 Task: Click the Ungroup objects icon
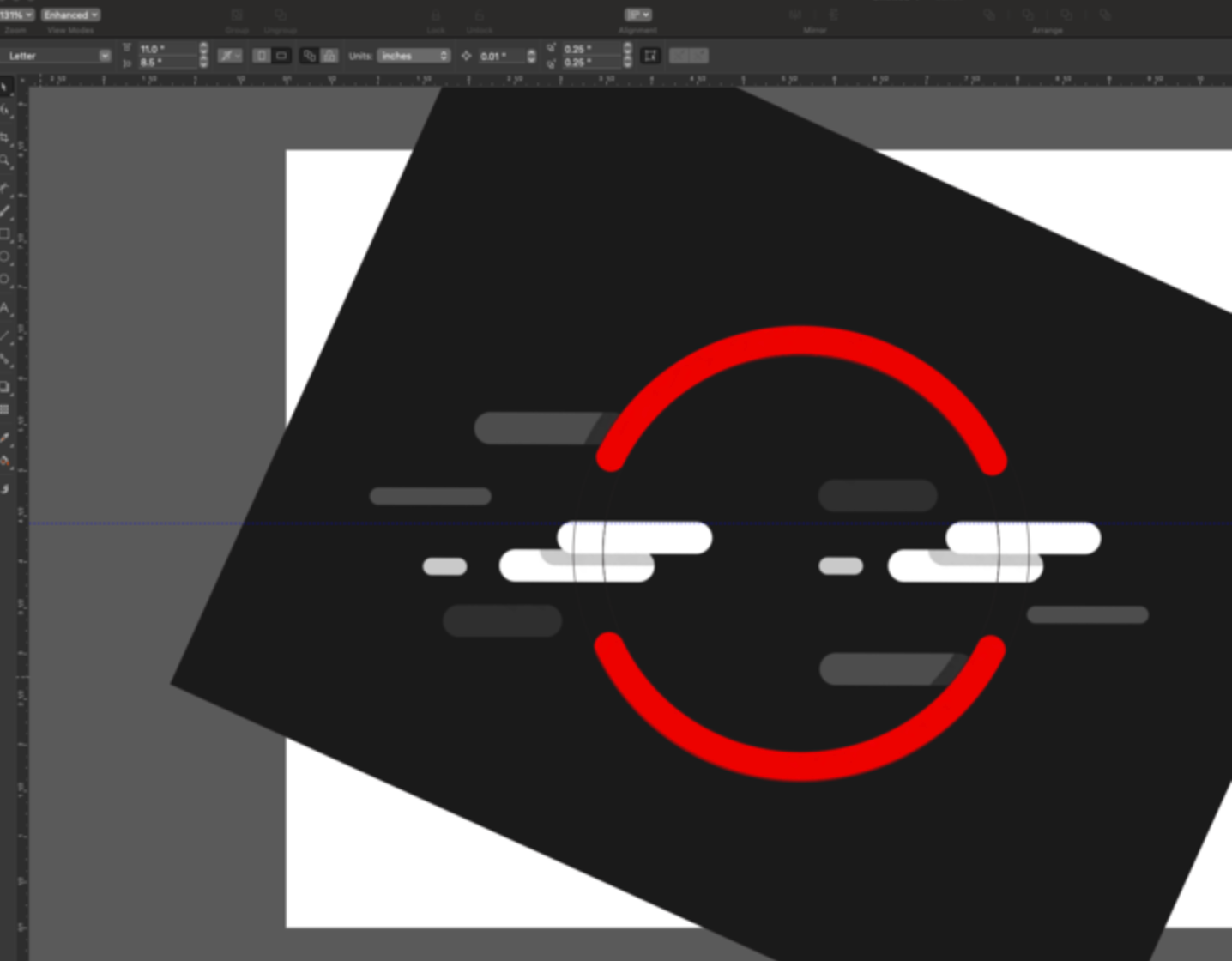point(280,15)
